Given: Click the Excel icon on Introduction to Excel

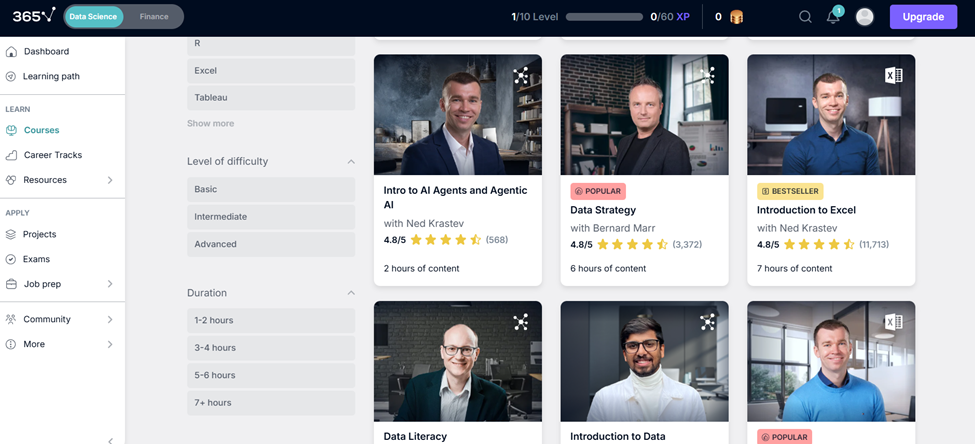Looking at the screenshot, I should click(x=894, y=75).
